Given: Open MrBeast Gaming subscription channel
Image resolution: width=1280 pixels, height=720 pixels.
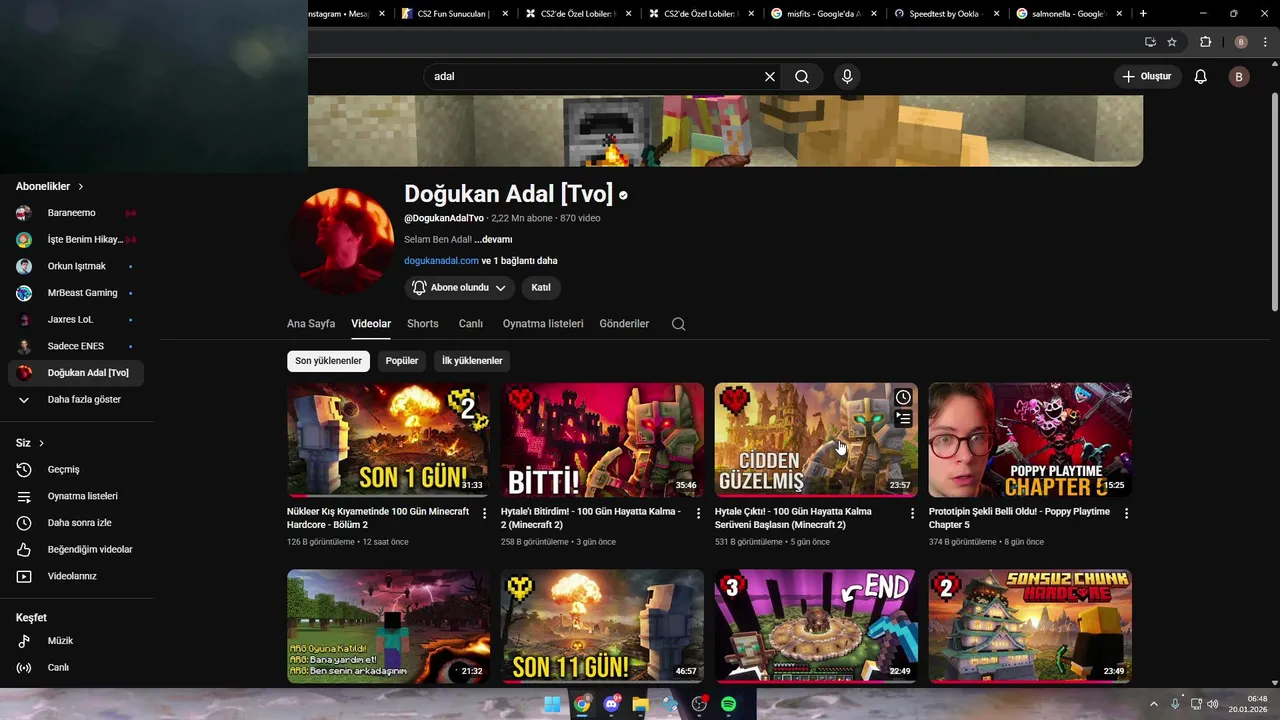Looking at the screenshot, I should click(x=76, y=293).
